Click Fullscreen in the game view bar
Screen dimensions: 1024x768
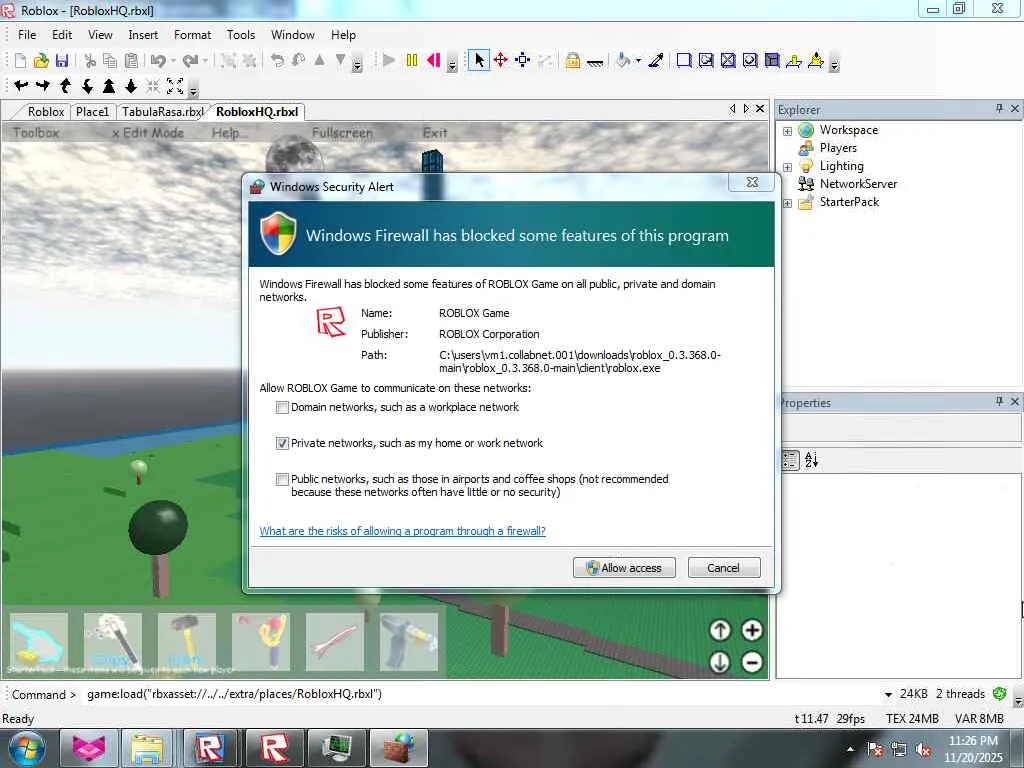click(x=342, y=133)
